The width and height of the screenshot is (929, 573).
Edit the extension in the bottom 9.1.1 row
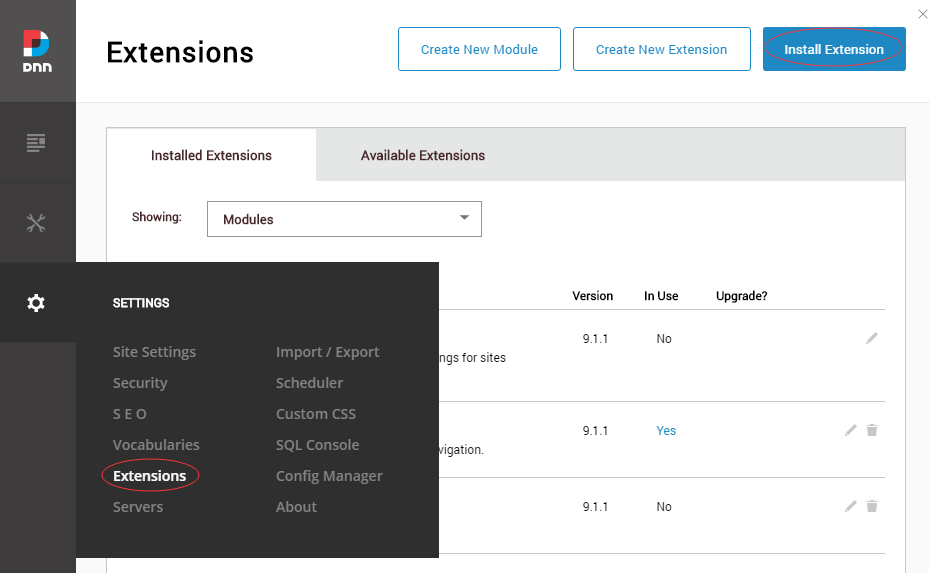pyautogui.click(x=851, y=506)
